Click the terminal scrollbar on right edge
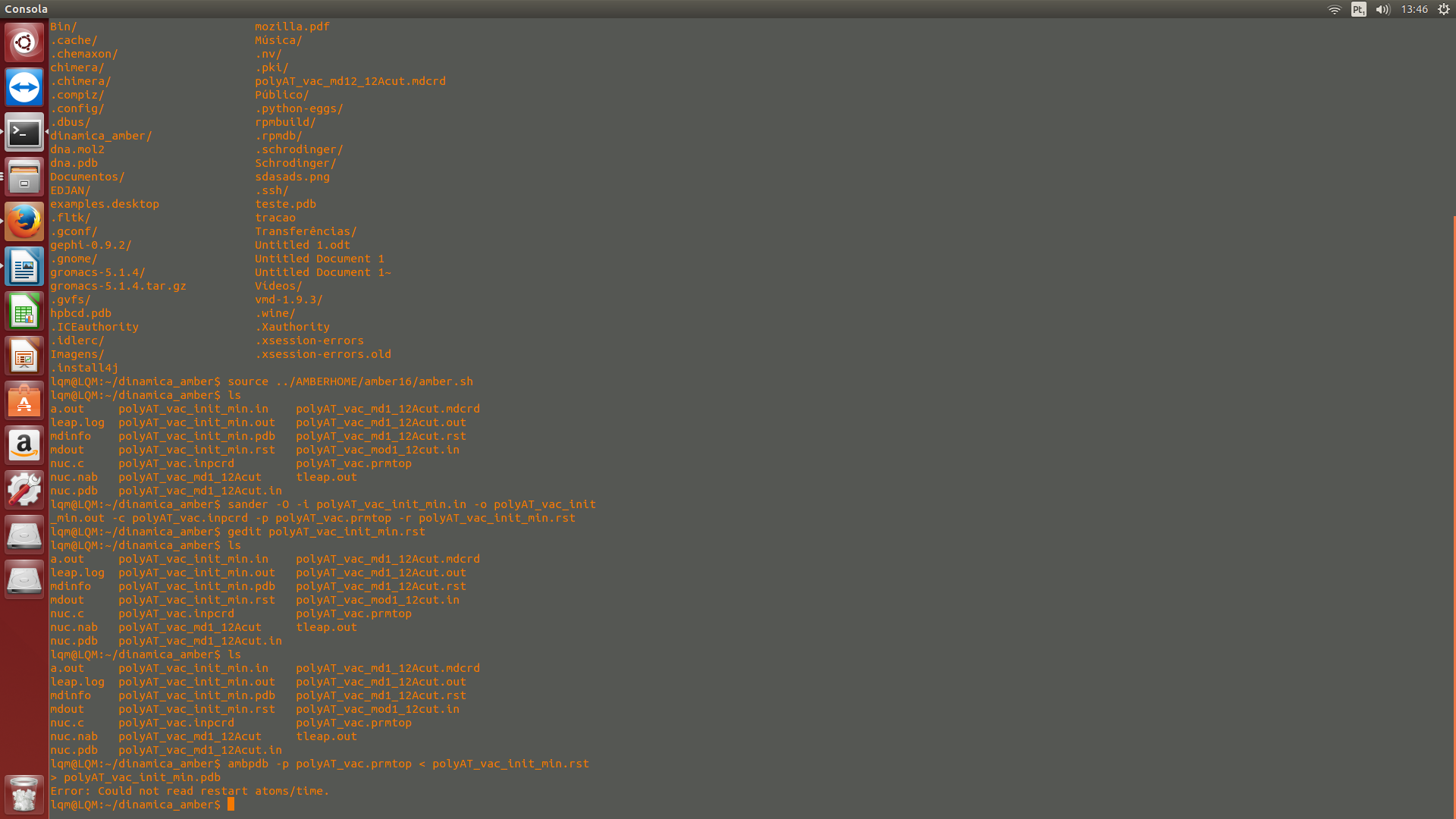1456x819 pixels. tap(1453, 516)
